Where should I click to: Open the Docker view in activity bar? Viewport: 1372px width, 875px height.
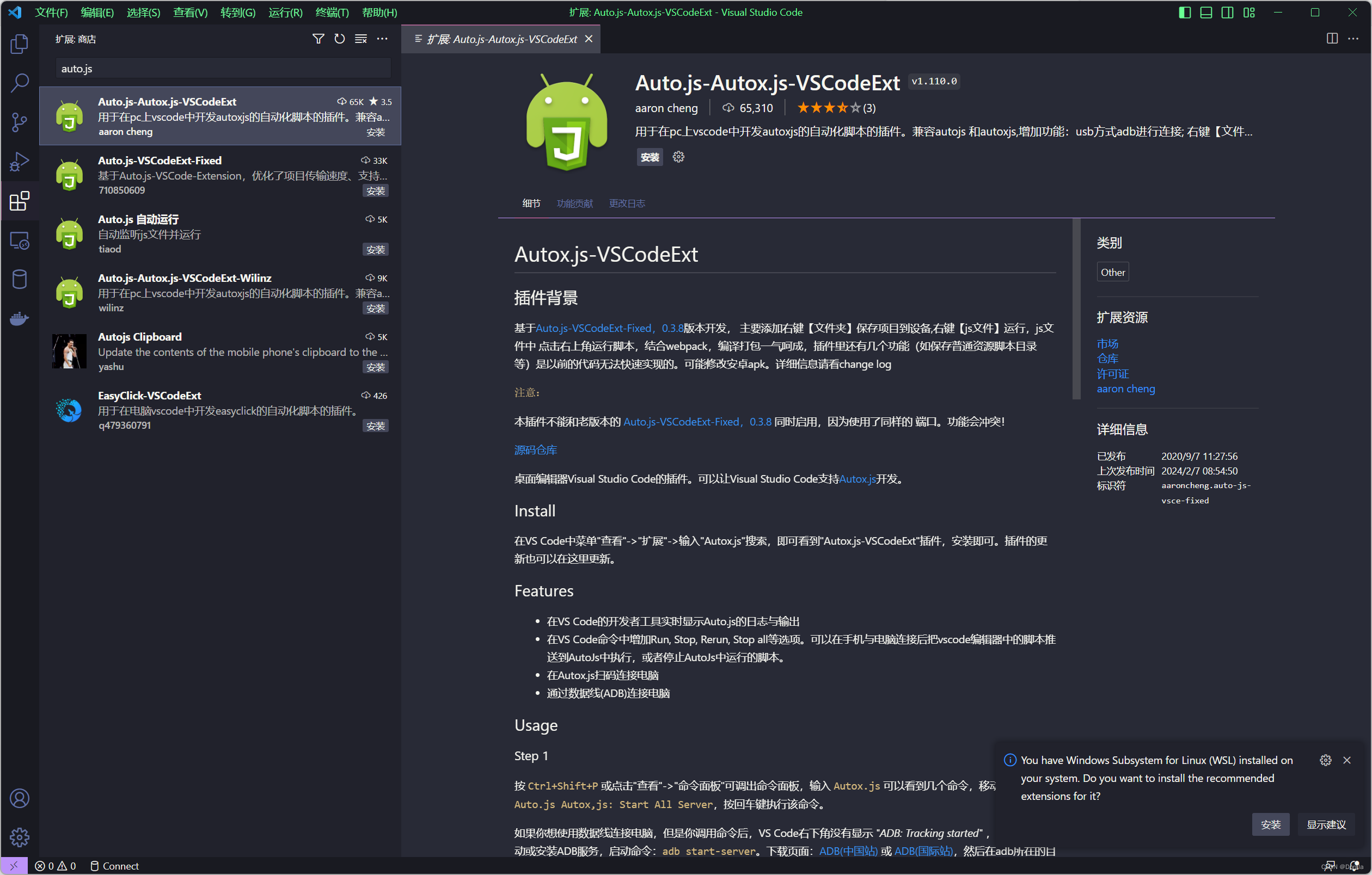(20, 319)
